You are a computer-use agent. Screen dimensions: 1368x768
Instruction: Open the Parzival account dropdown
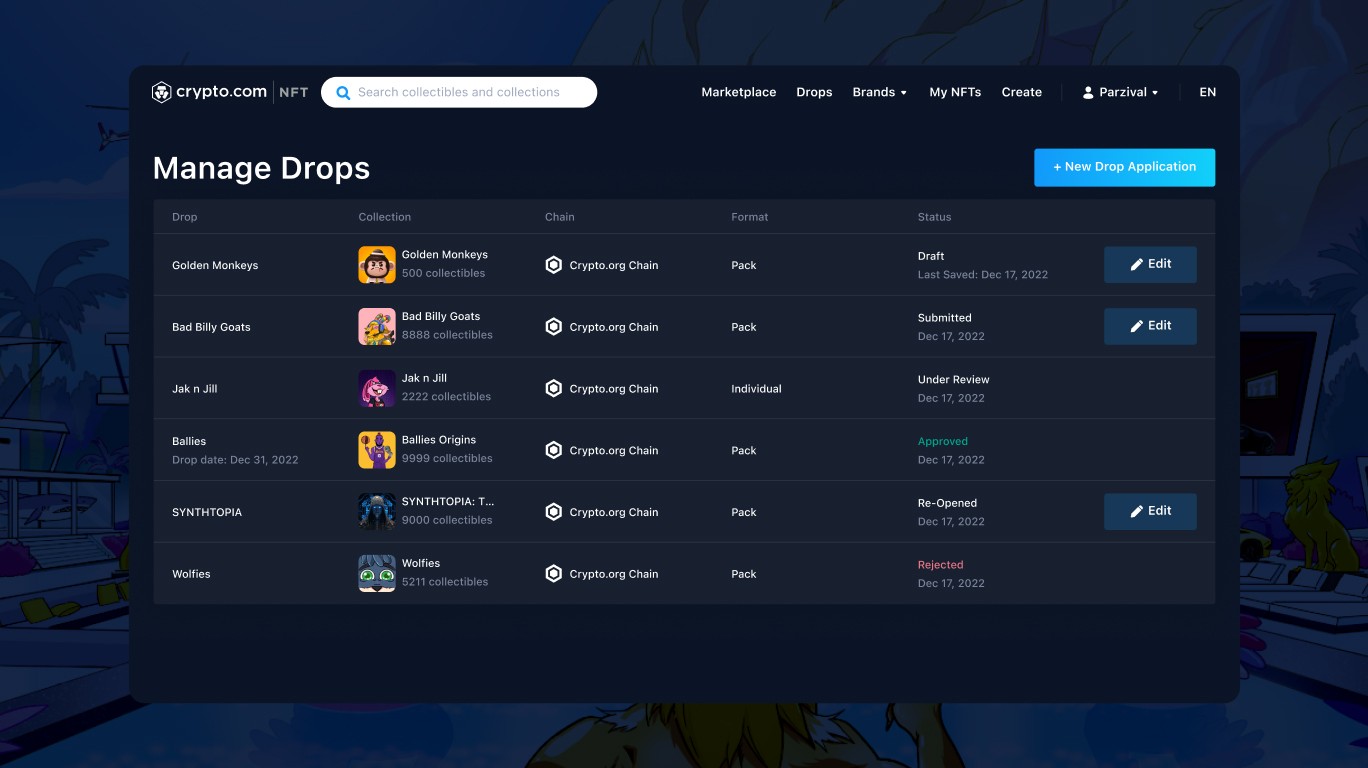click(1120, 92)
